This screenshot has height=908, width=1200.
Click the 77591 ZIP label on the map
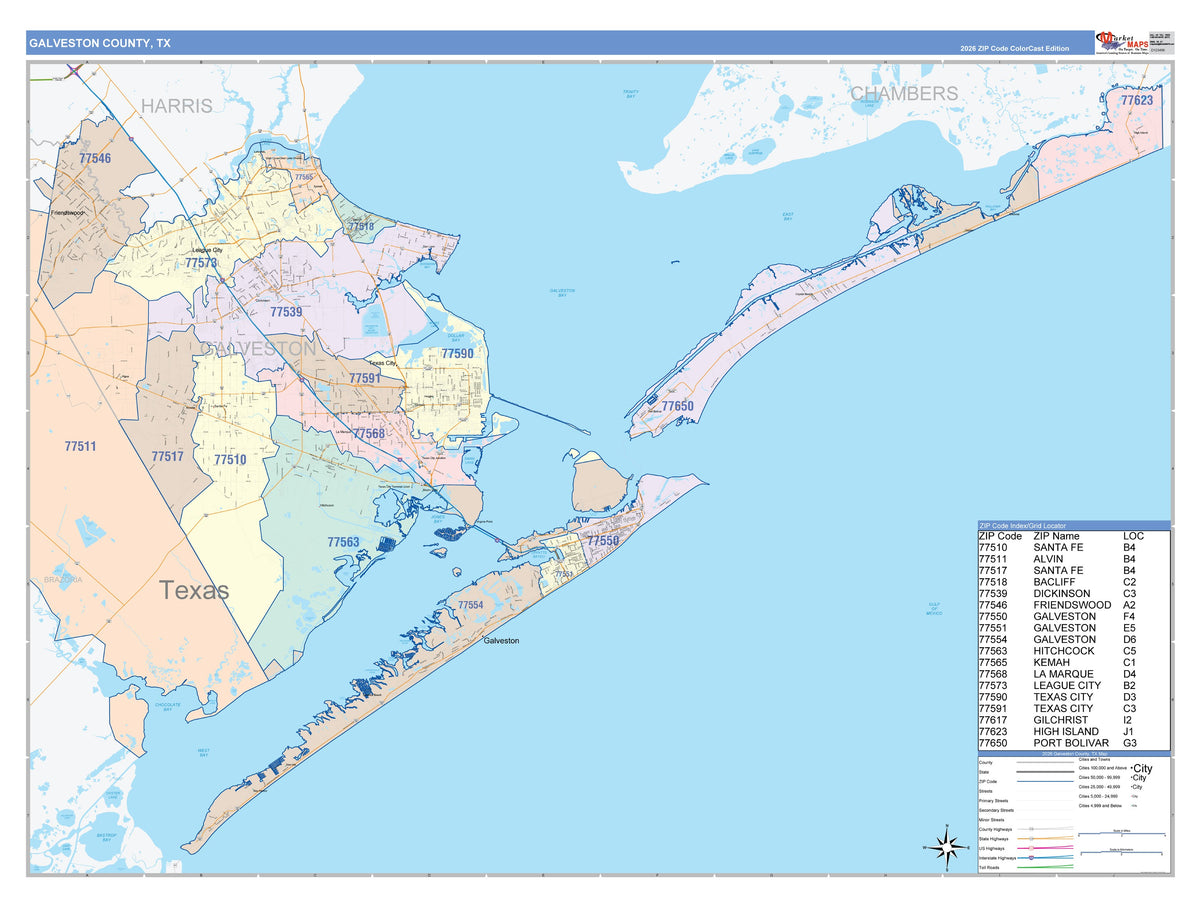pyautogui.click(x=364, y=379)
